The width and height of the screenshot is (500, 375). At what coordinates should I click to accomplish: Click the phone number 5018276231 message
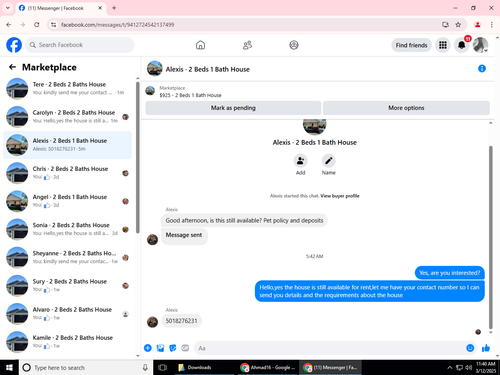(x=181, y=321)
